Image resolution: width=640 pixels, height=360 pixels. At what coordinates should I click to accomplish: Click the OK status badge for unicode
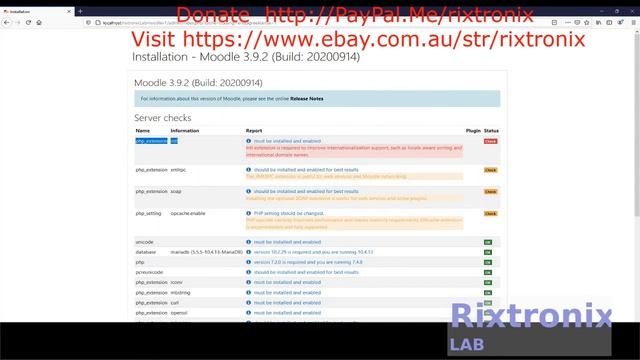488,242
